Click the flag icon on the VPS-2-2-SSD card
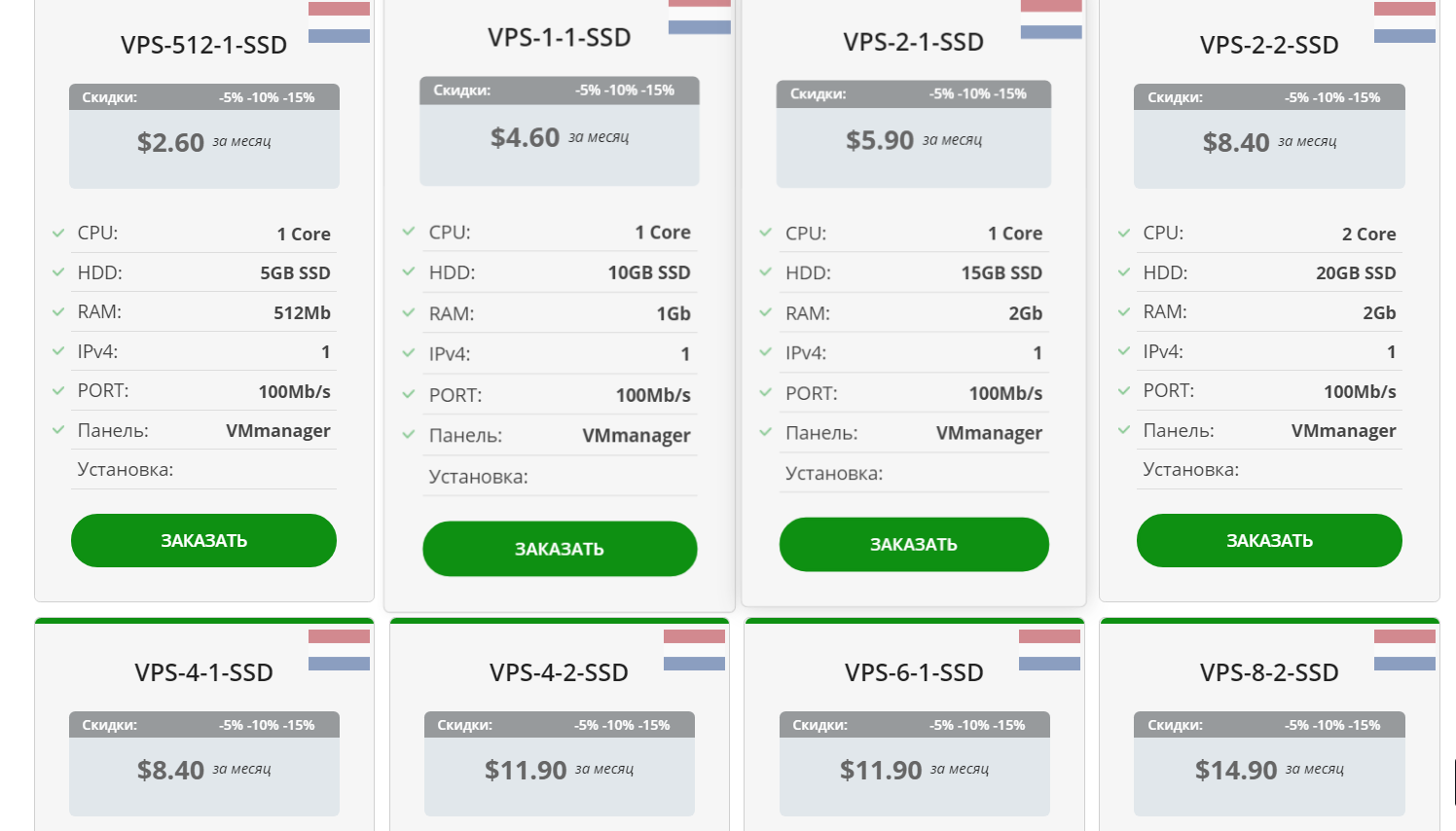 1404,22
